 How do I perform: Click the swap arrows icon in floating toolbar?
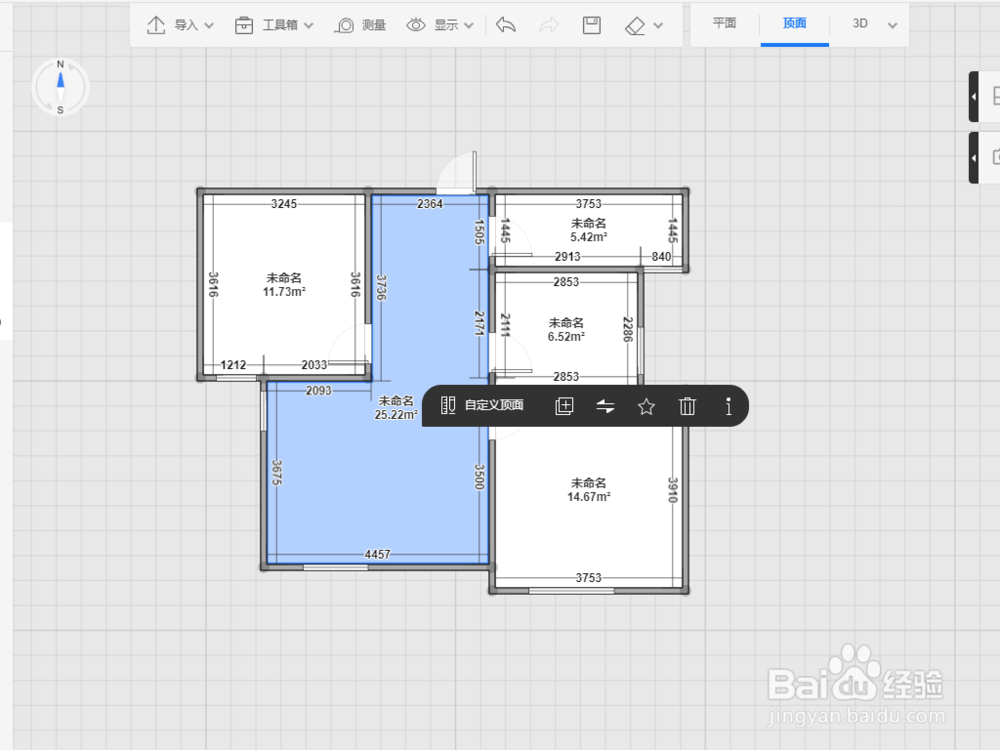tap(605, 406)
